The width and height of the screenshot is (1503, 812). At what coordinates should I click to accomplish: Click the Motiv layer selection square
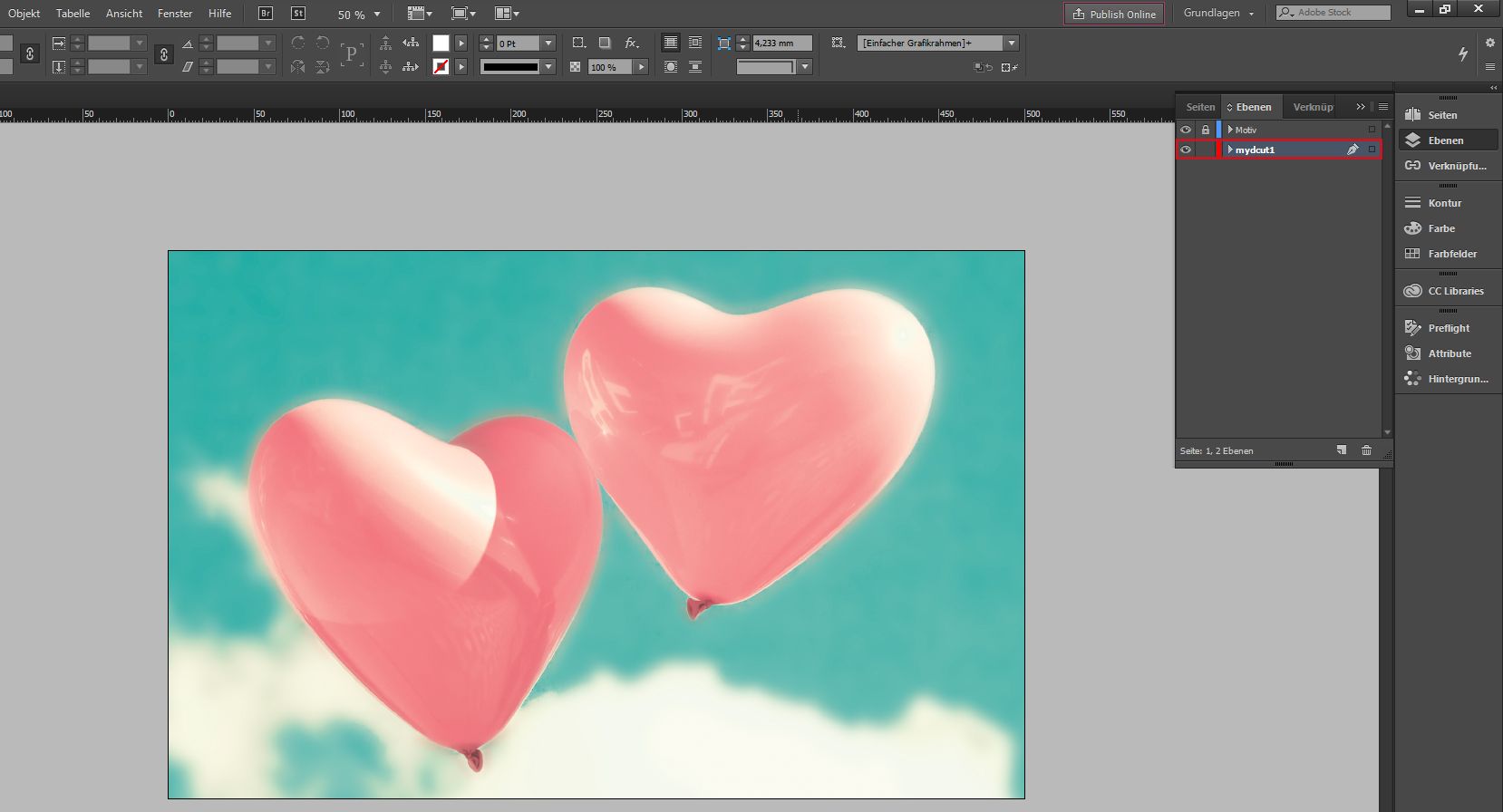1372,130
